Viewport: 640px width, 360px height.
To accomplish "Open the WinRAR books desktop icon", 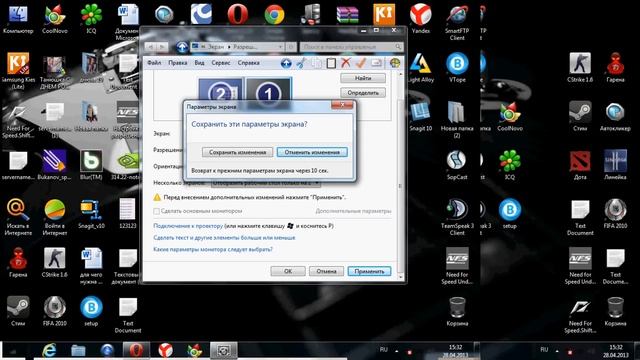I will click(347, 15).
